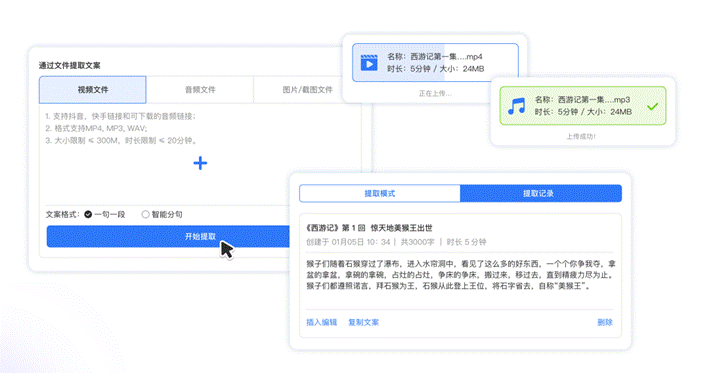Click the video file icon on mp4 card

point(369,63)
